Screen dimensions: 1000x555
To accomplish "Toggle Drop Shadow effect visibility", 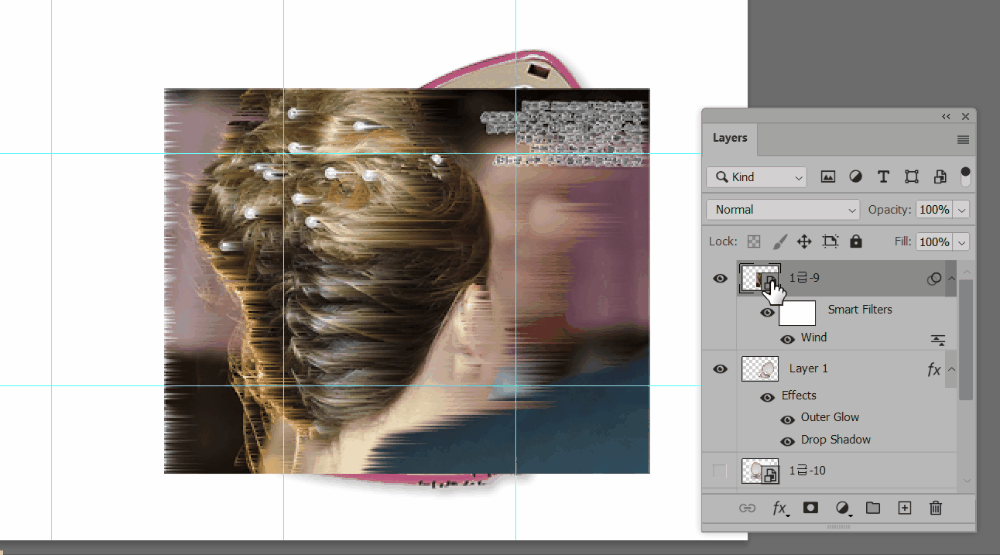I will click(788, 441).
